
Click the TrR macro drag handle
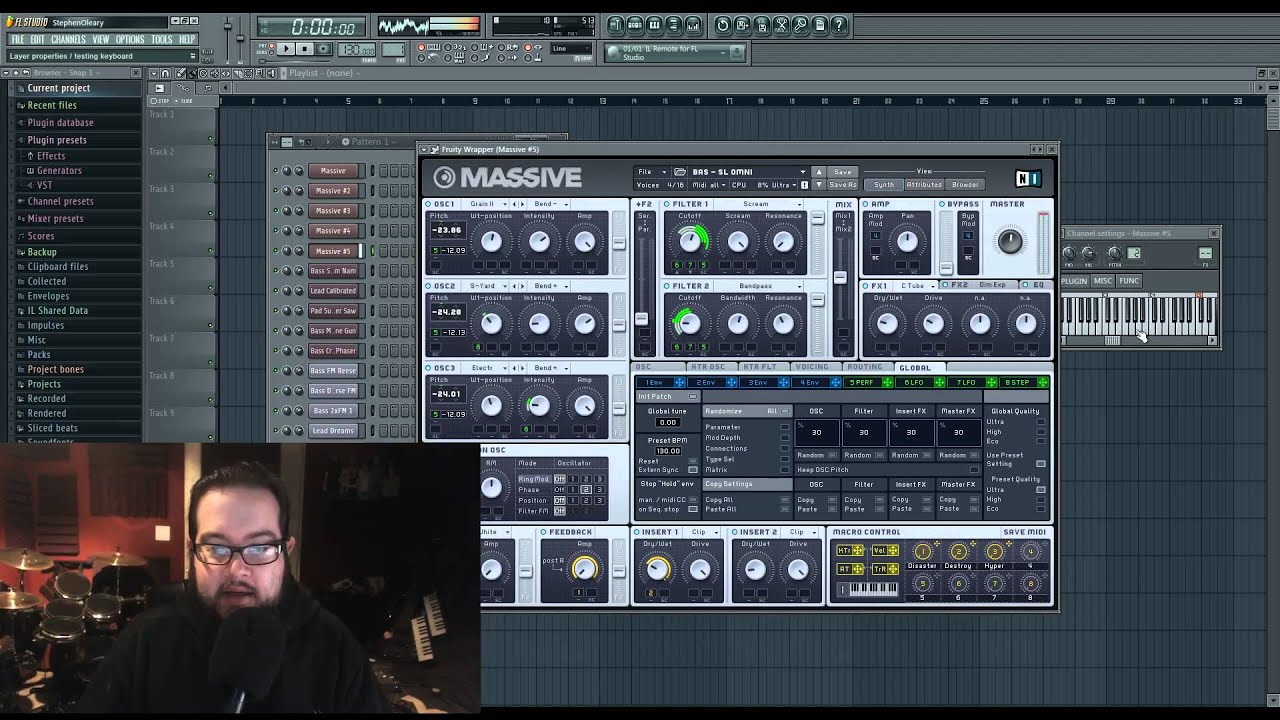click(893, 569)
